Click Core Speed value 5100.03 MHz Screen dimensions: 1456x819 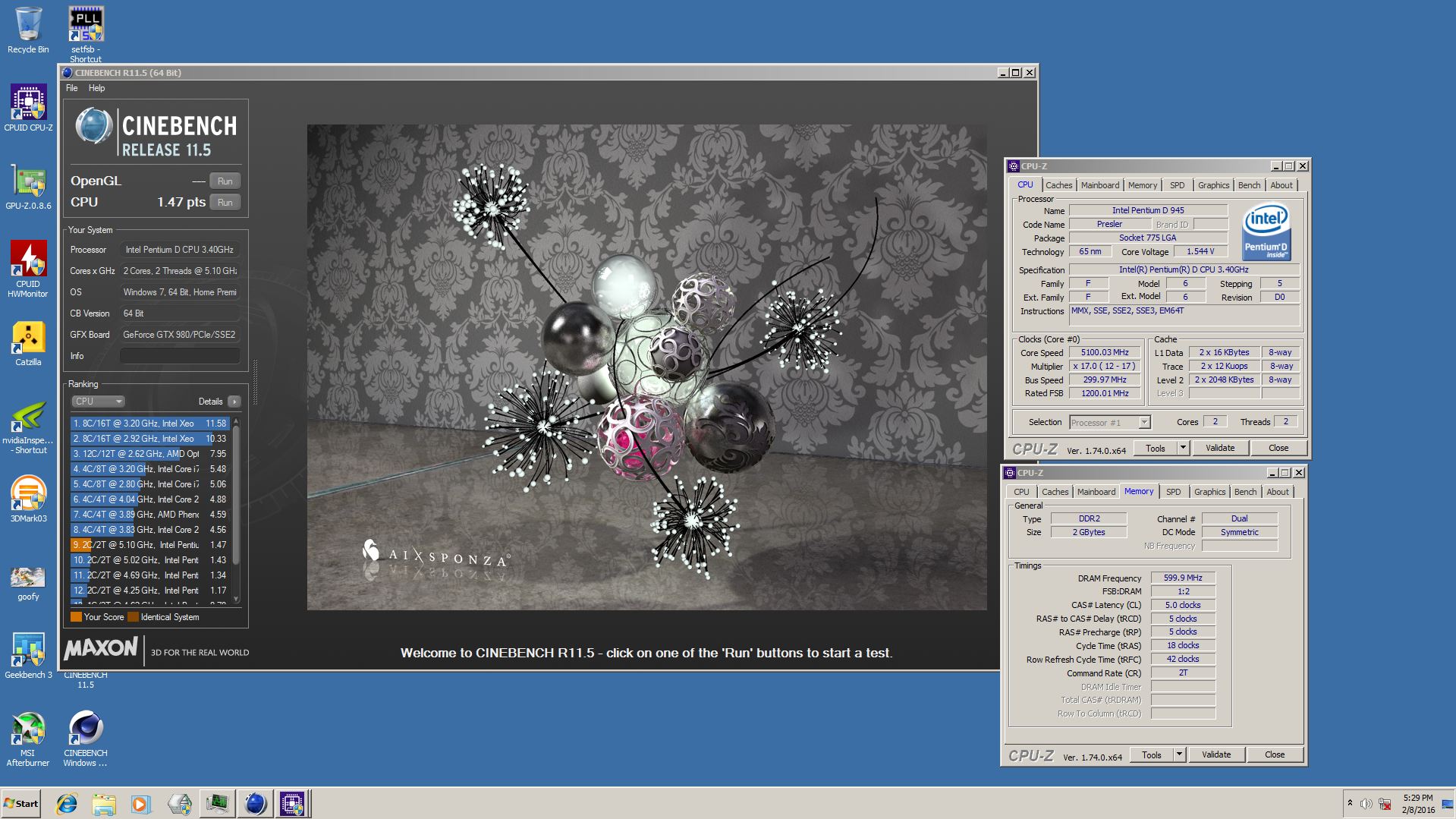(x=1104, y=353)
